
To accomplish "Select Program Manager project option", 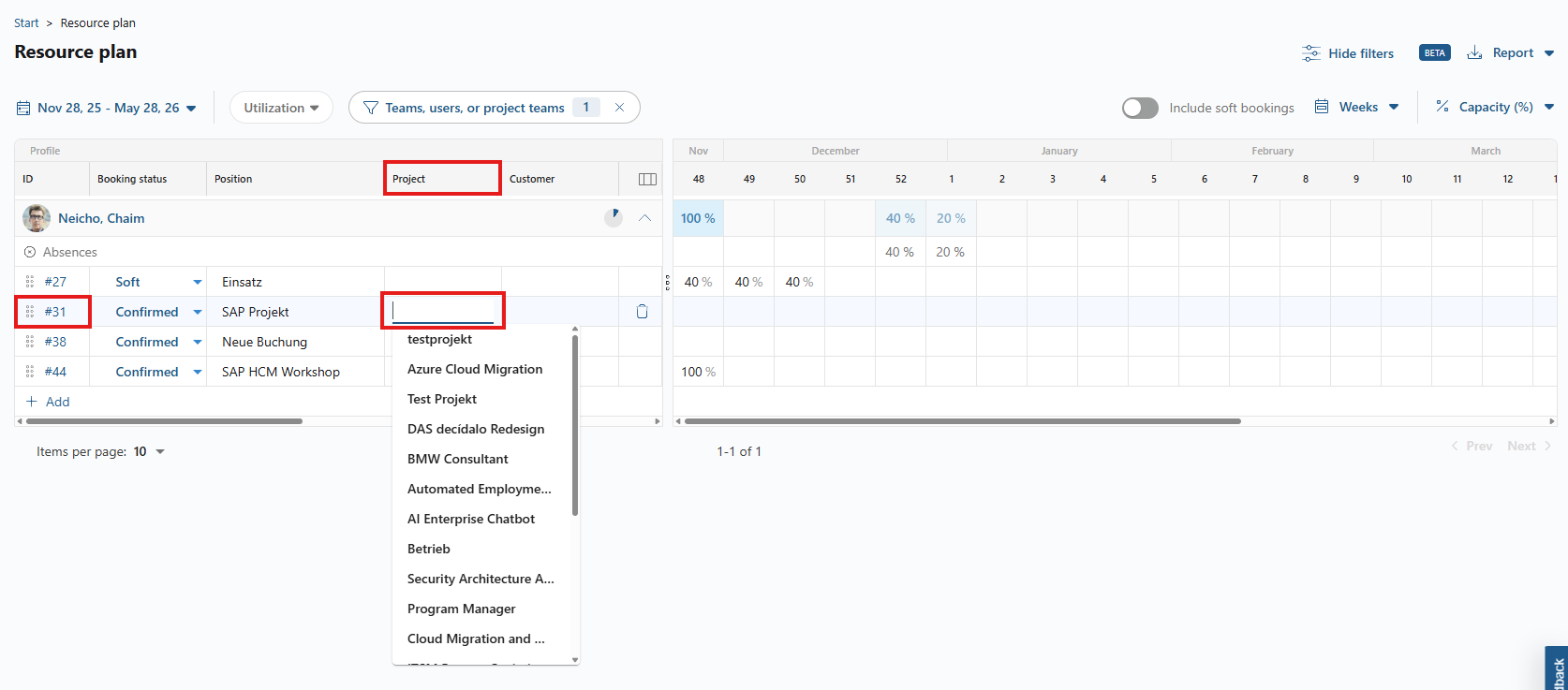I will pos(481,609).
